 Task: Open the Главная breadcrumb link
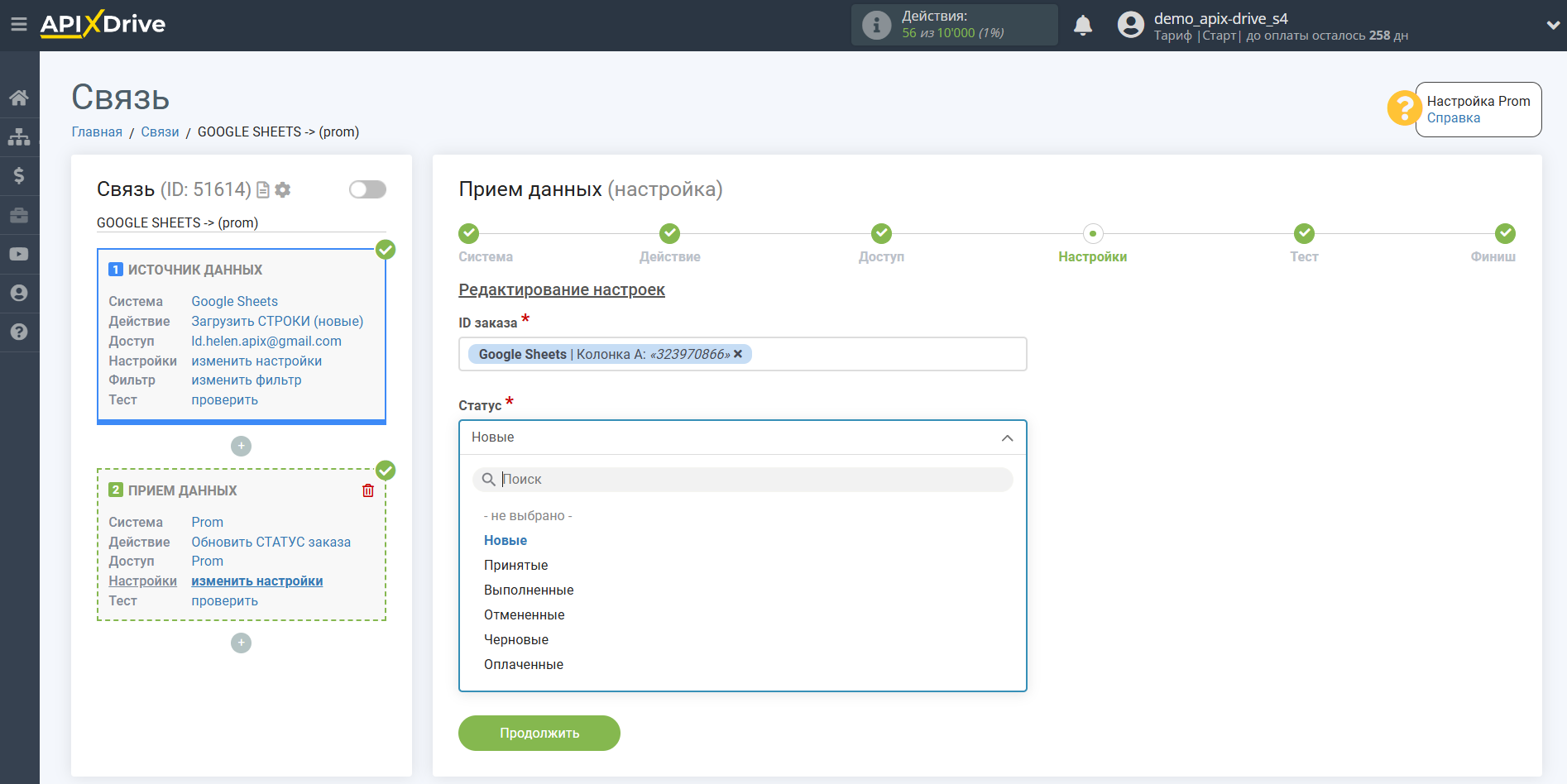97,132
